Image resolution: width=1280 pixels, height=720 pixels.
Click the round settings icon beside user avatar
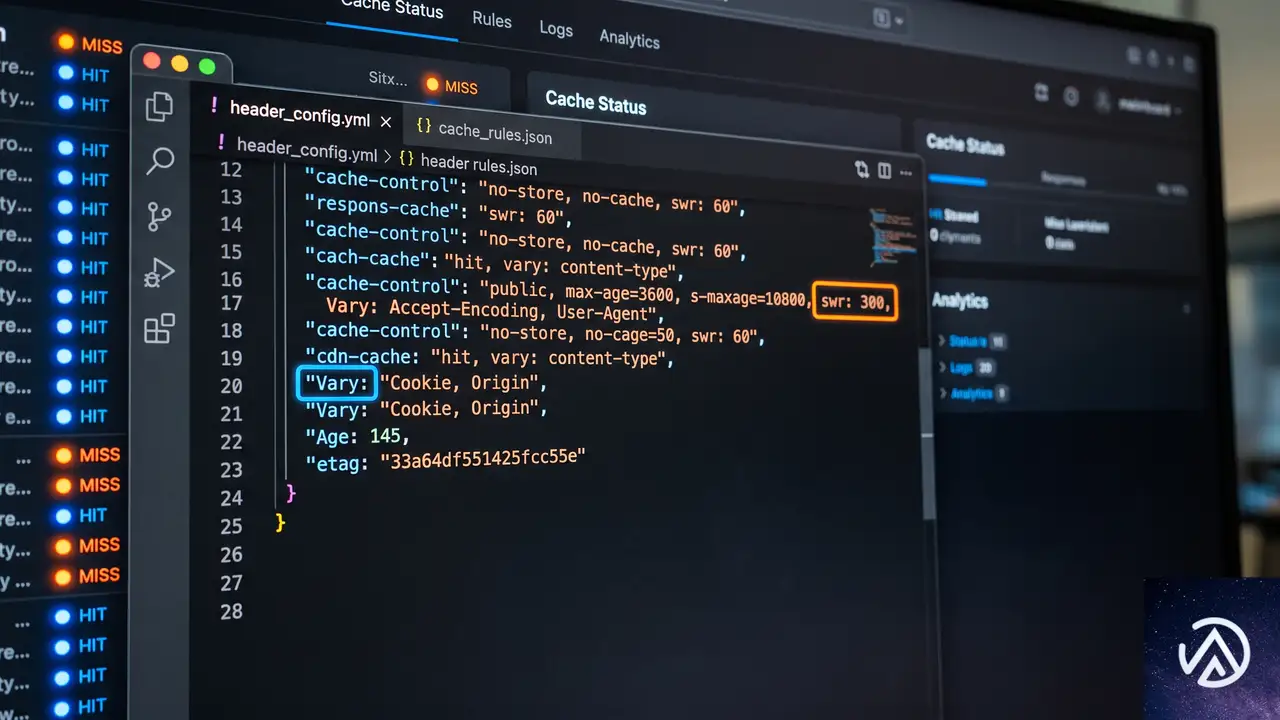[x=1071, y=96]
